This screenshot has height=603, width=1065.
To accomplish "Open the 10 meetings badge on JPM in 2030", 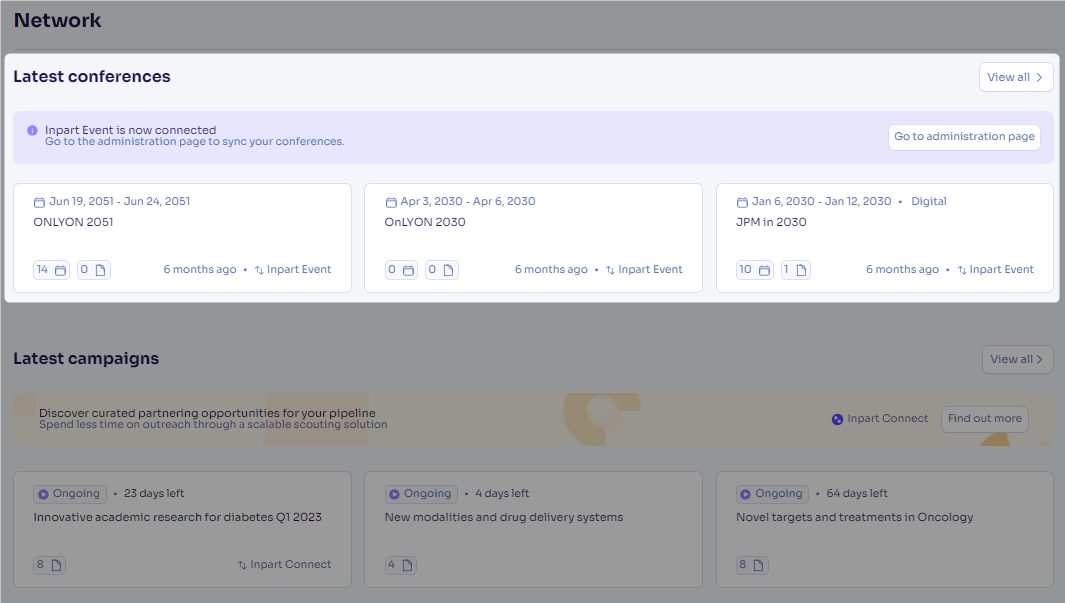I will tap(755, 270).
